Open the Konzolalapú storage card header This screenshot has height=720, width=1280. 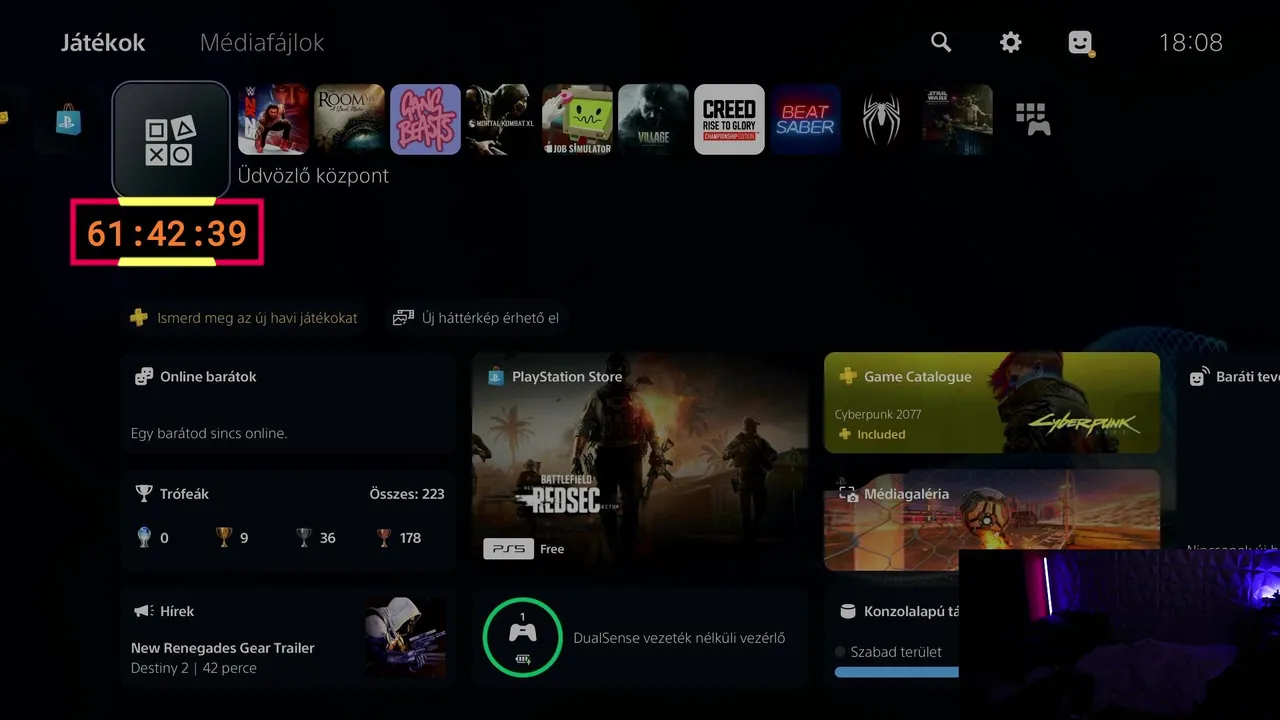899,611
